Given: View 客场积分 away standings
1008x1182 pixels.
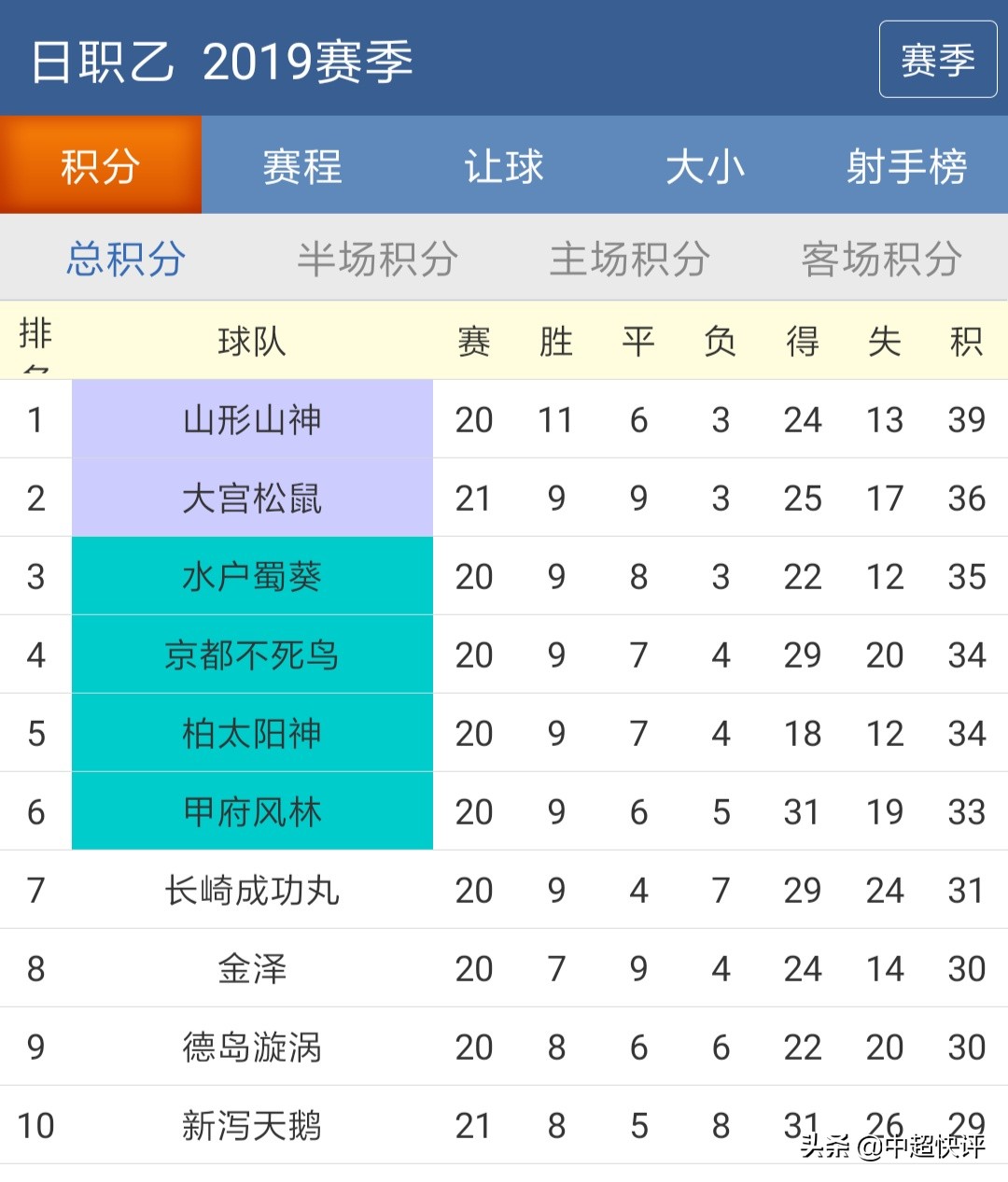Looking at the screenshot, I should (x=881, y=259).
